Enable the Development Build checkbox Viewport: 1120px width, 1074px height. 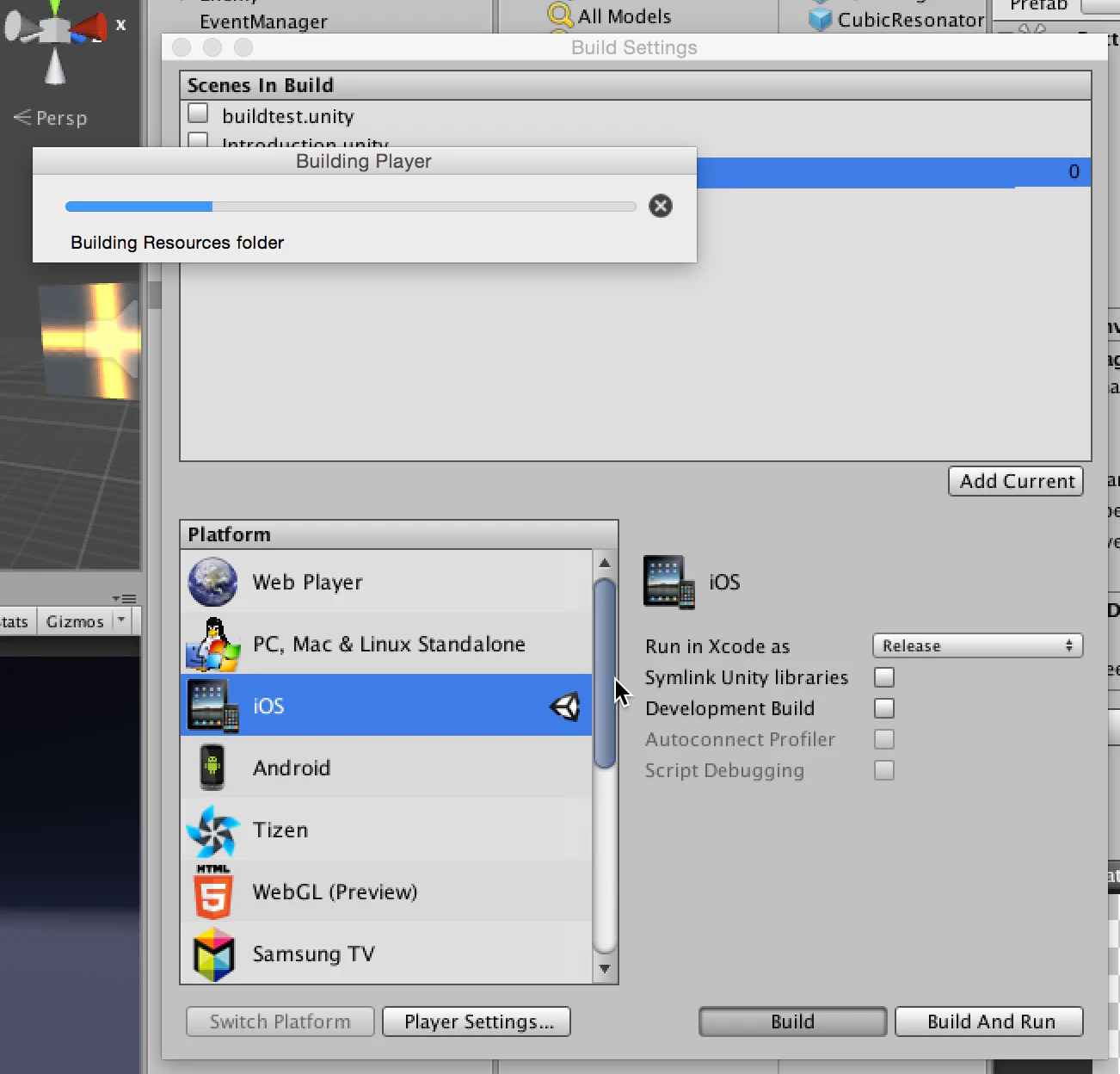pyautogui.click(x=884, y=708)
